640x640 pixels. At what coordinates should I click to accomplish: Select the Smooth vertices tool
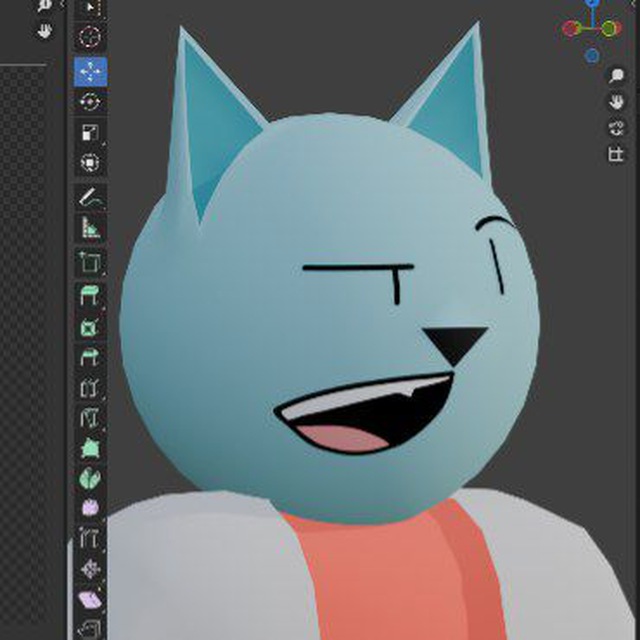[90, 508]
